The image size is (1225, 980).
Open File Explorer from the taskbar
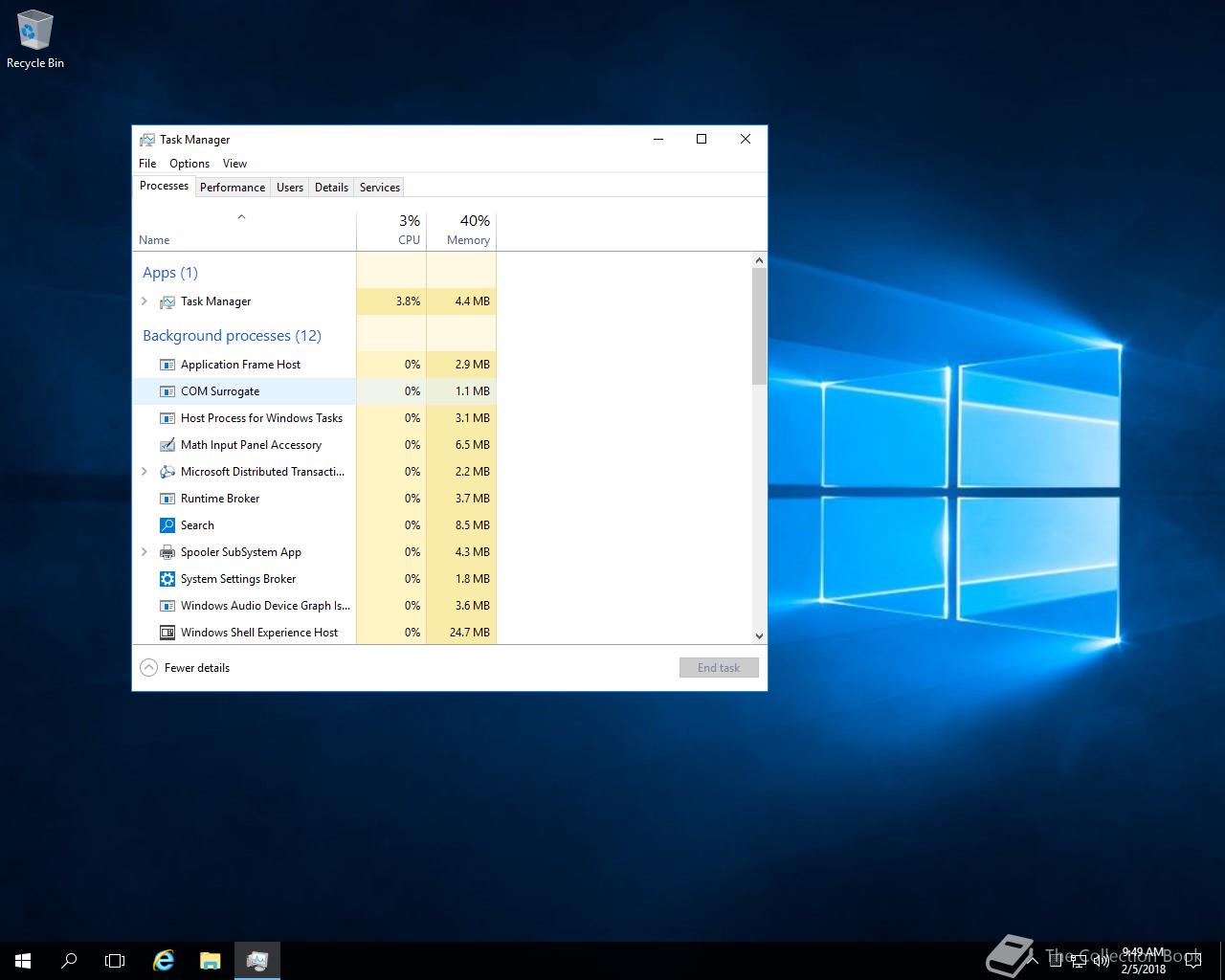tap(210, 960)
